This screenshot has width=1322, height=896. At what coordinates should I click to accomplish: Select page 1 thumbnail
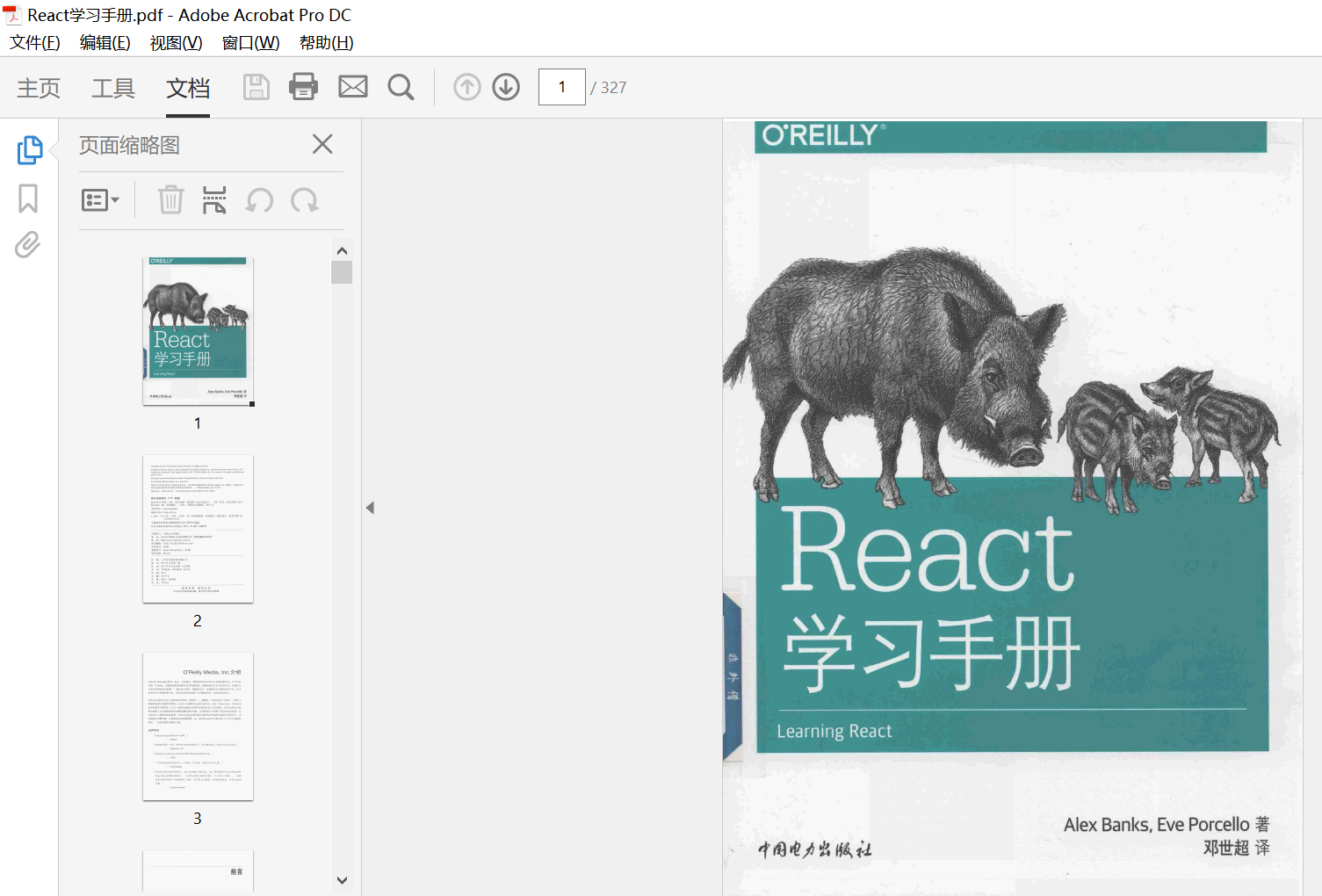pos(199,331)
